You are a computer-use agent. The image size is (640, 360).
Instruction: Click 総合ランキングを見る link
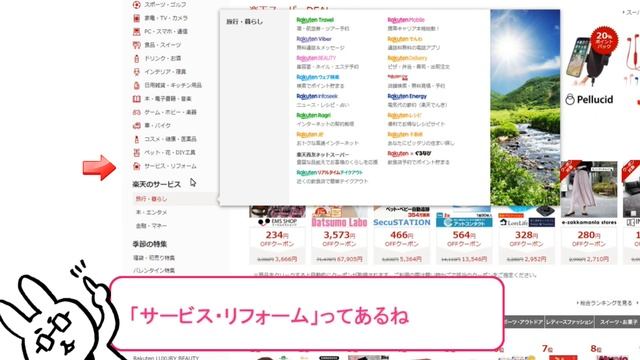point(605,303)
